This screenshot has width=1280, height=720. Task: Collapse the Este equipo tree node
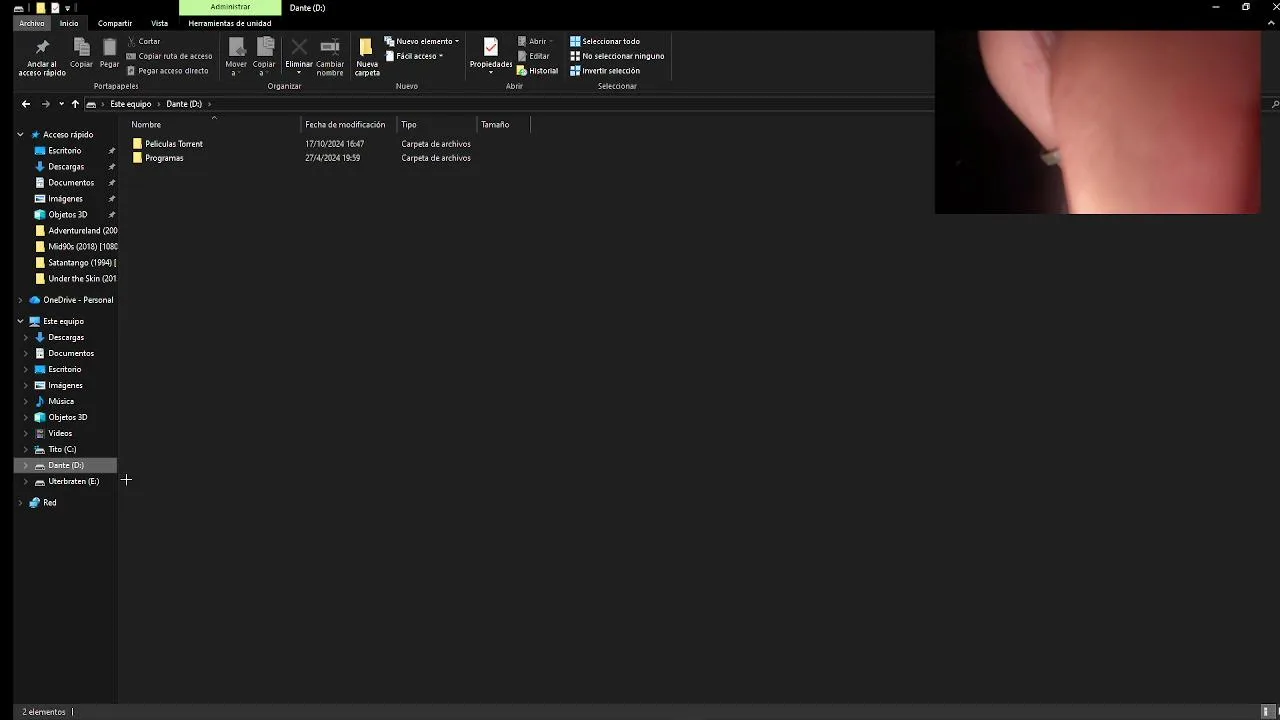coord(20,321)
